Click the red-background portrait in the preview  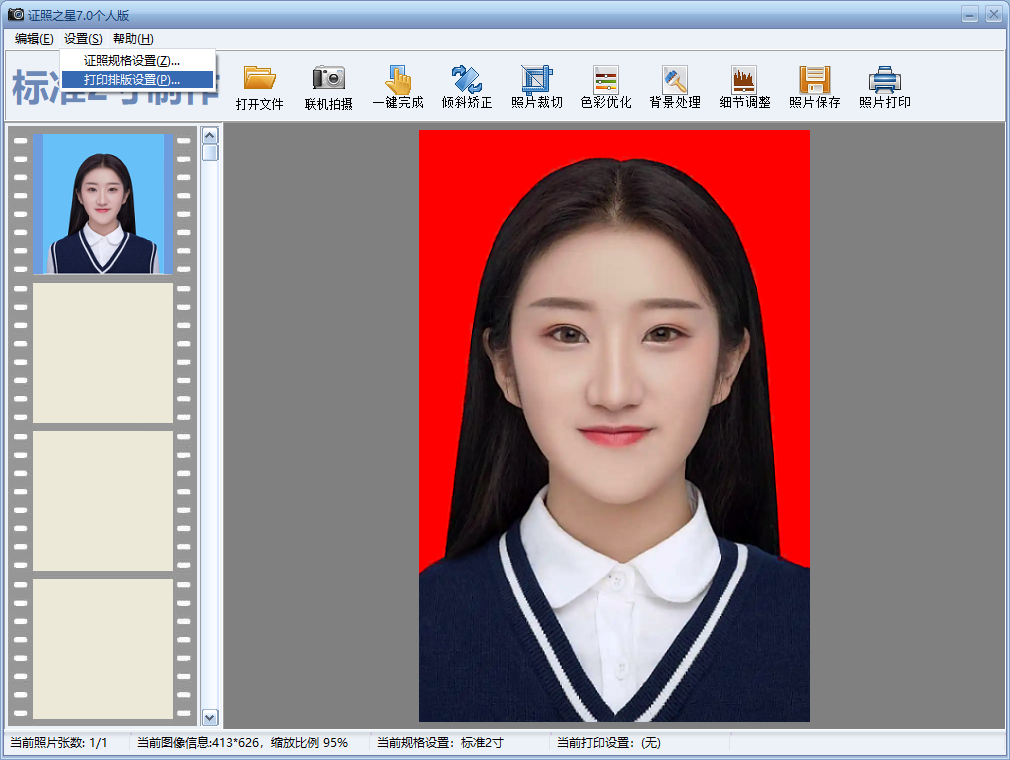(614, 425)
